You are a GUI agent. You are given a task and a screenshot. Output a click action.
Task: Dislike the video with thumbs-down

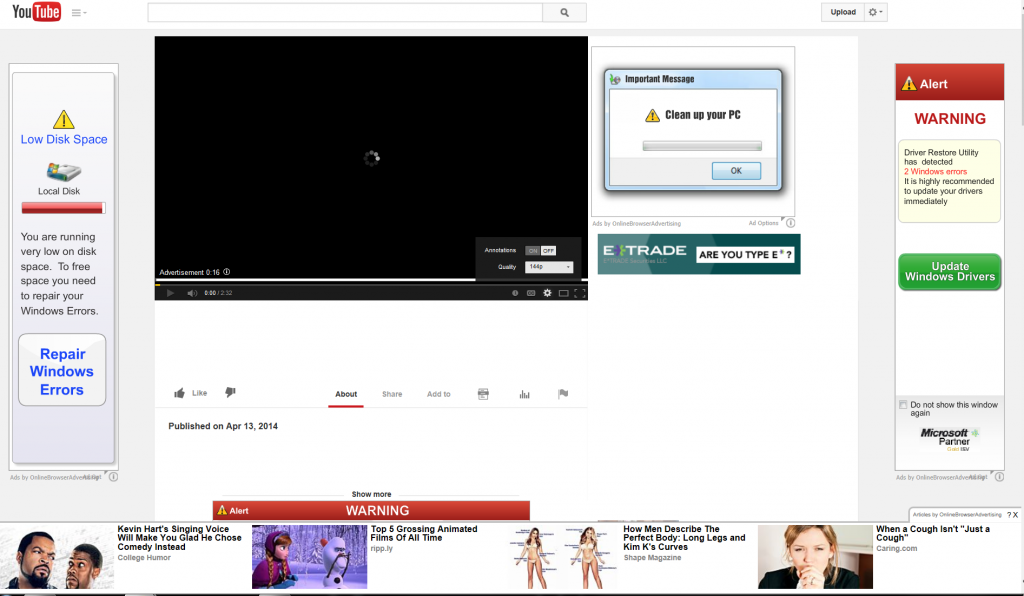[230, 392]
